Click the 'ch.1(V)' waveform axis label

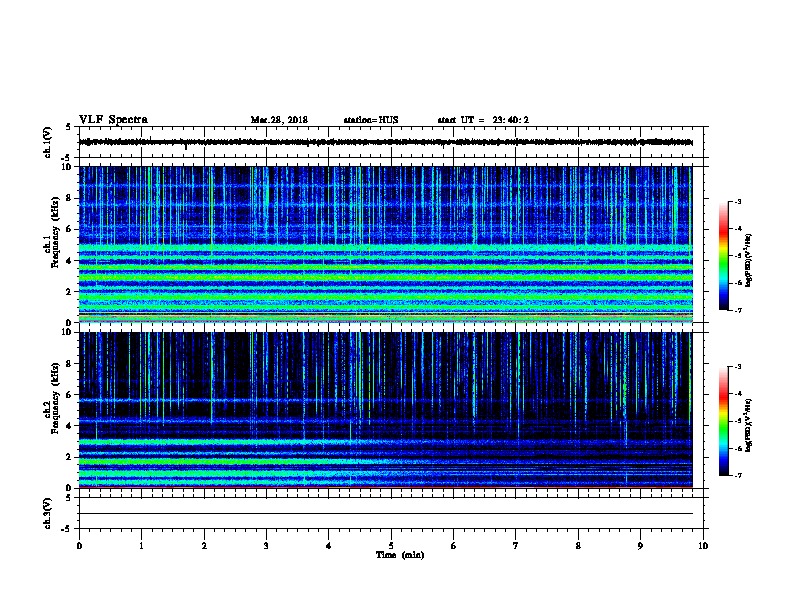tap(47, 142)
